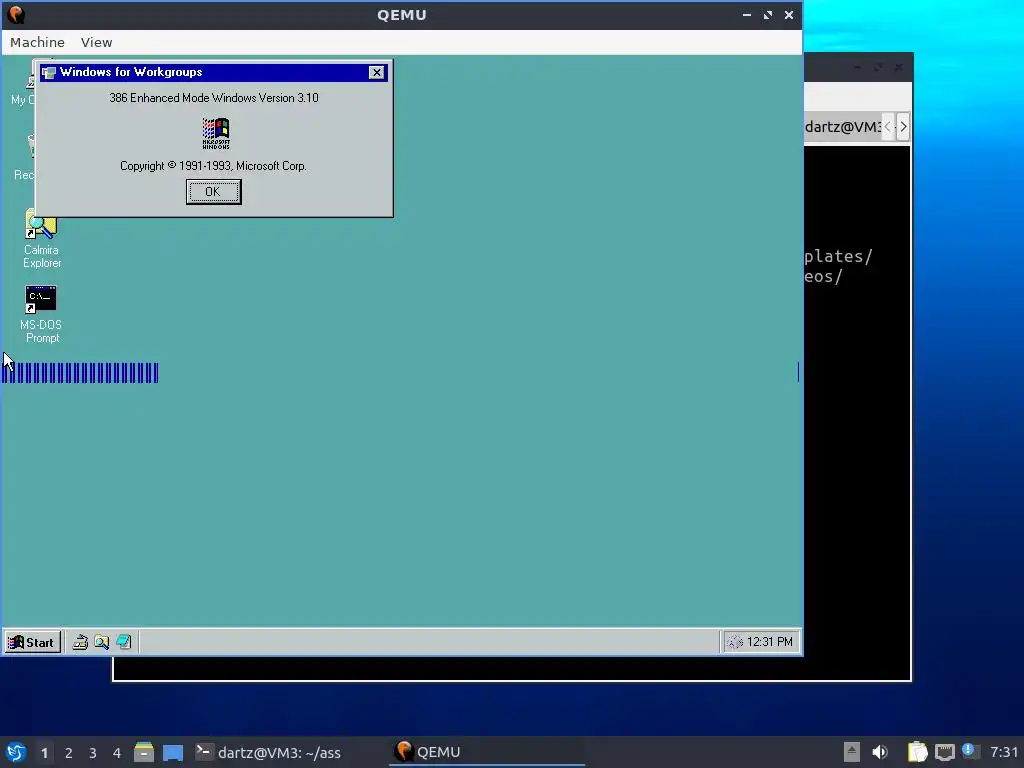This screenshot has height=768, width=1024.
Task: Click the blue striped bar on the desktop
Action: (80, 373)
